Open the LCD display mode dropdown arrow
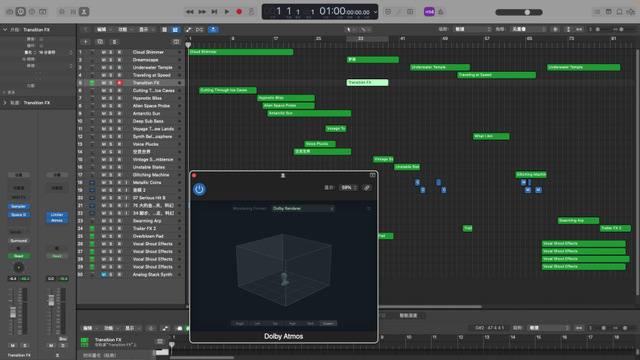The image size is (640, 360). click(x=375, y=12)
